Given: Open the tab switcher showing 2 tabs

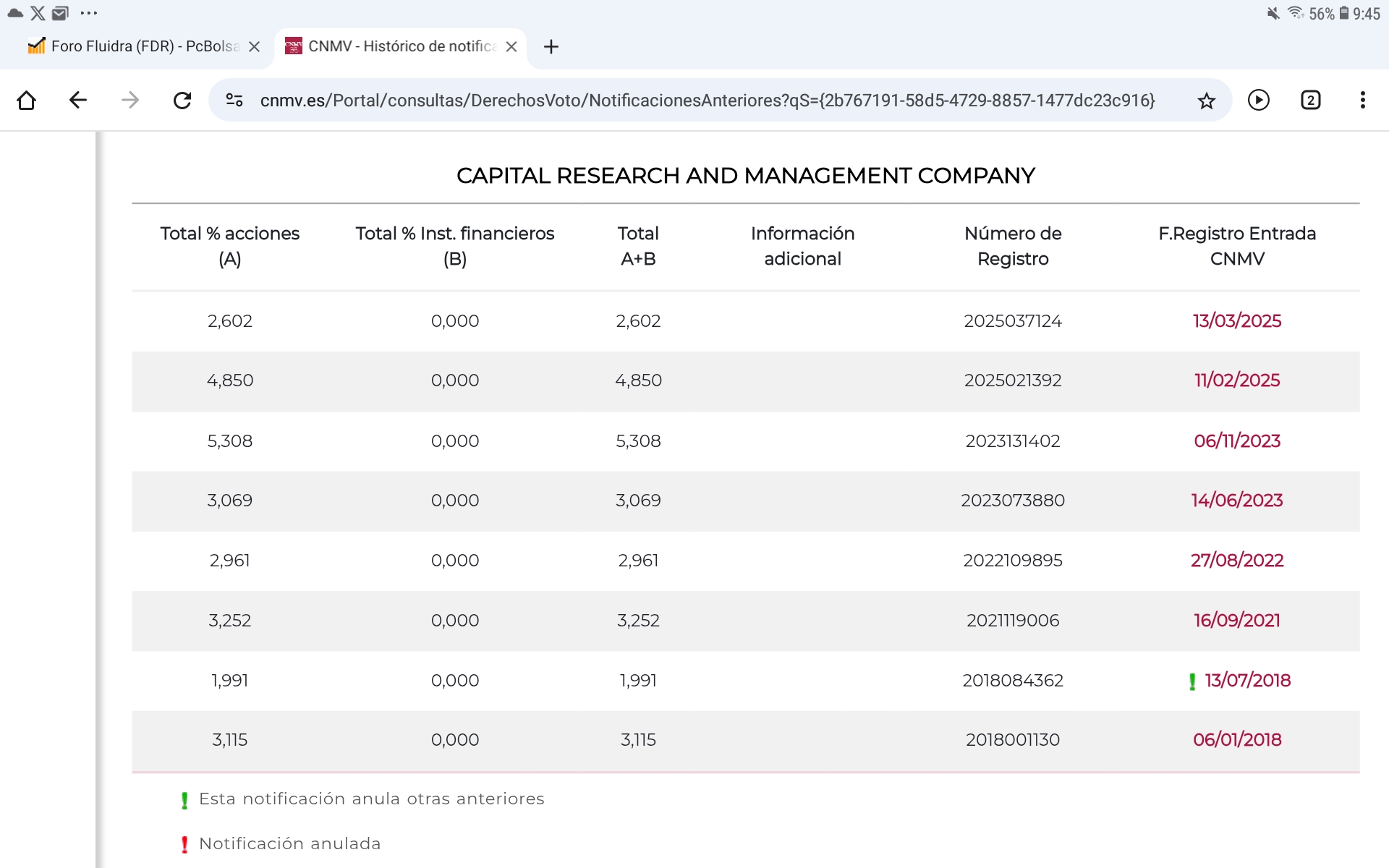Looking at the screenshot, I should pos(1311,100).
